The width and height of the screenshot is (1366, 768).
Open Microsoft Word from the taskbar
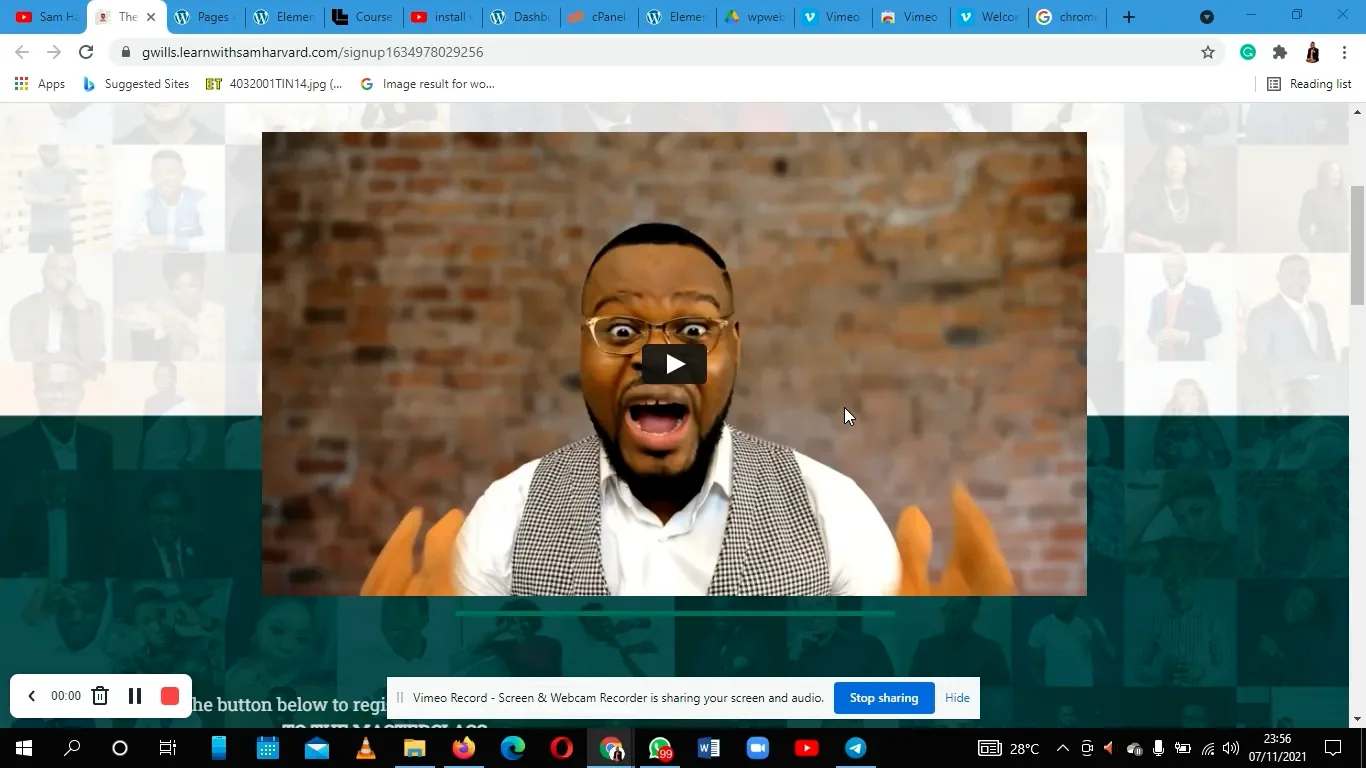(709, 748)
